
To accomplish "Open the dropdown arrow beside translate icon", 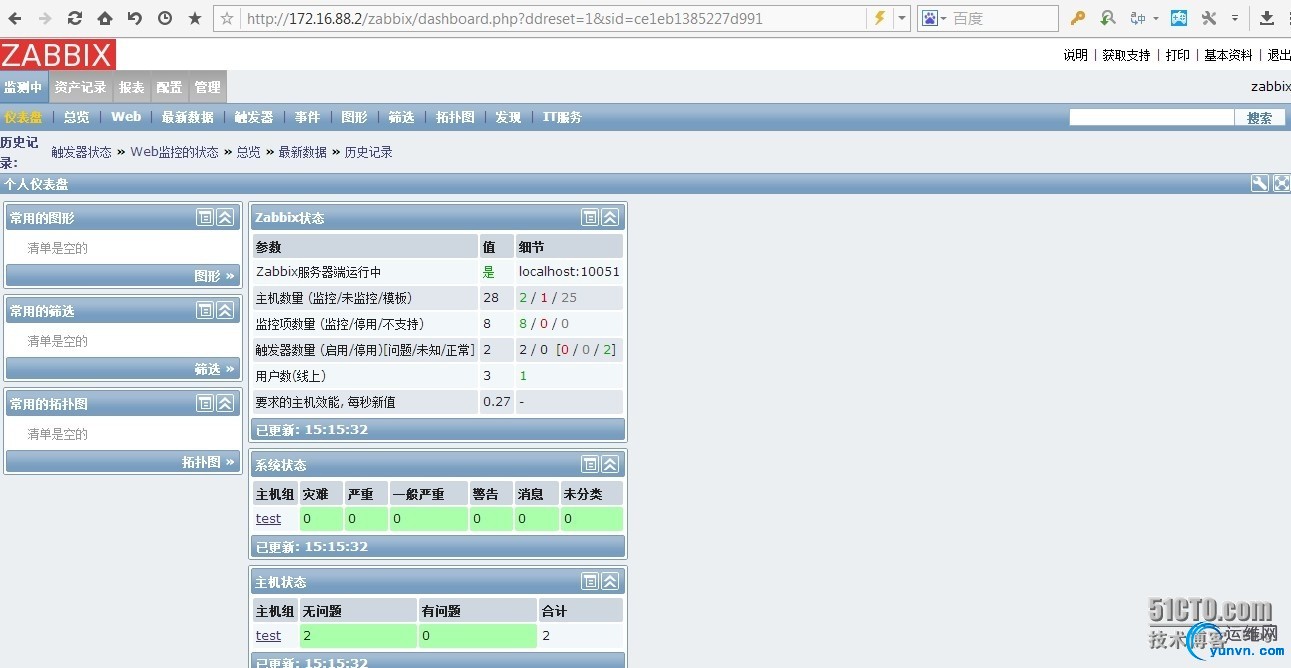I will coord(1156,19).
